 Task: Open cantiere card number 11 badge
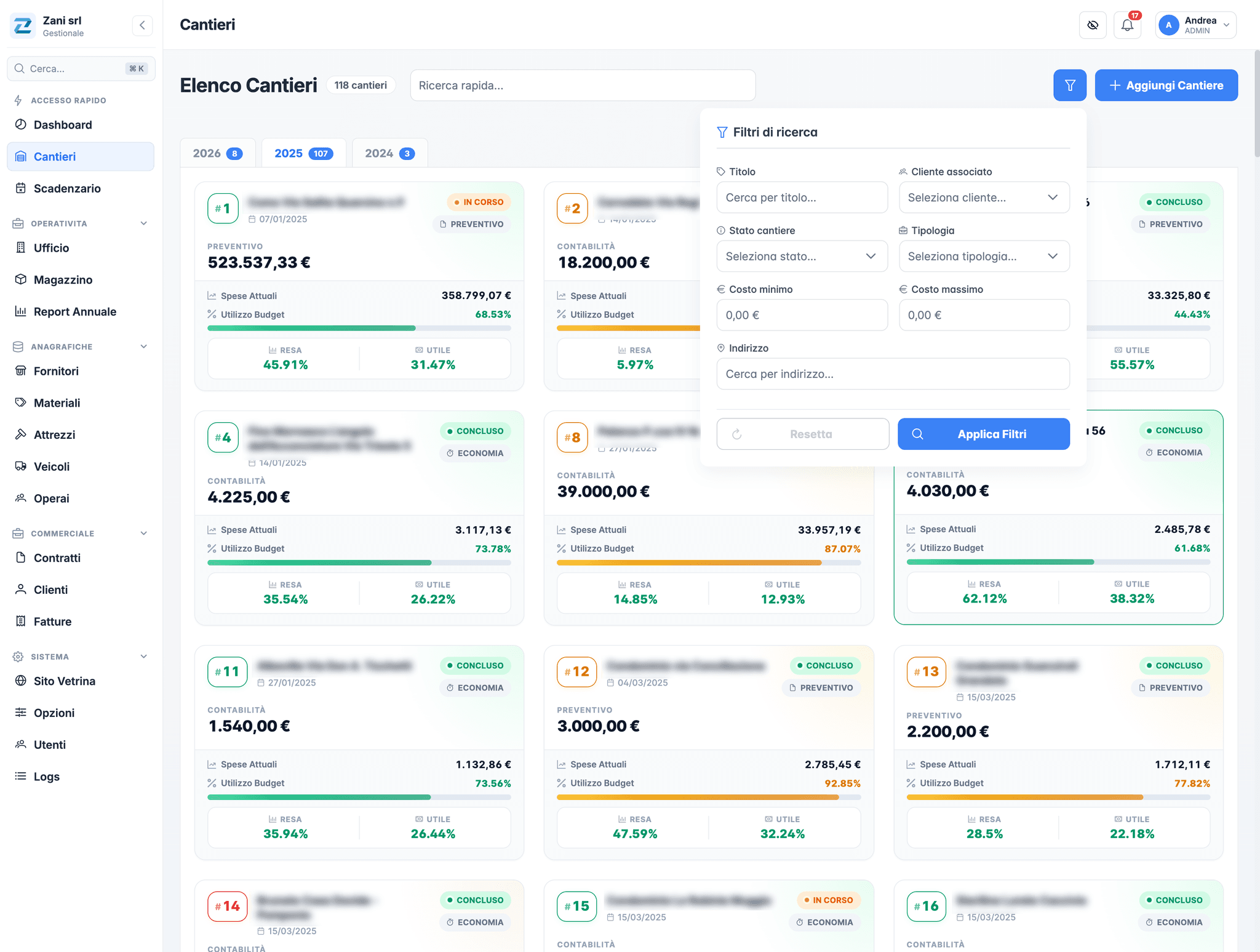pos(227,672)
